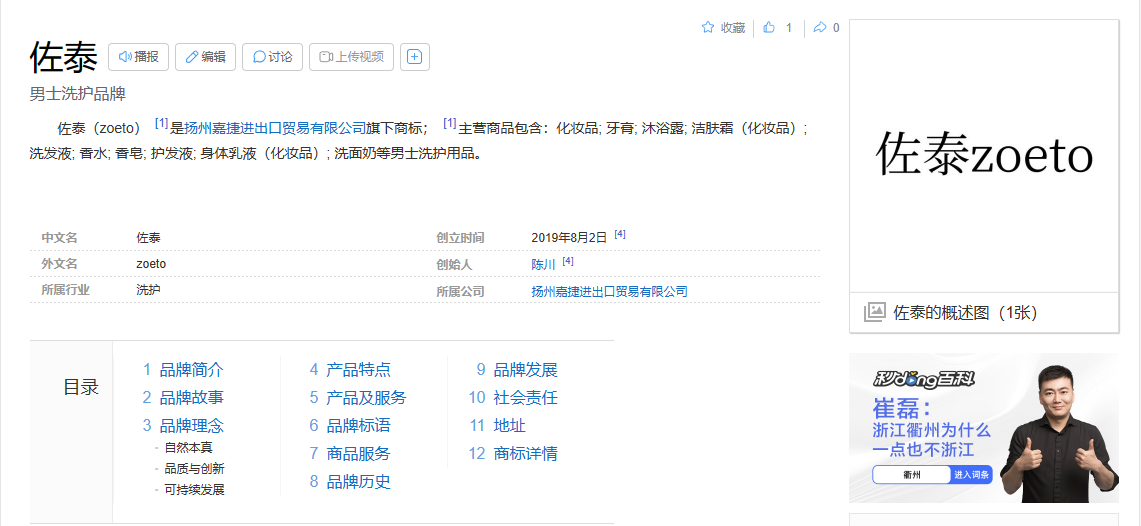Open the 崔磊 浙江衢州 video banner
Viewport: 1141px width, 526px height.
click(984, 428)
